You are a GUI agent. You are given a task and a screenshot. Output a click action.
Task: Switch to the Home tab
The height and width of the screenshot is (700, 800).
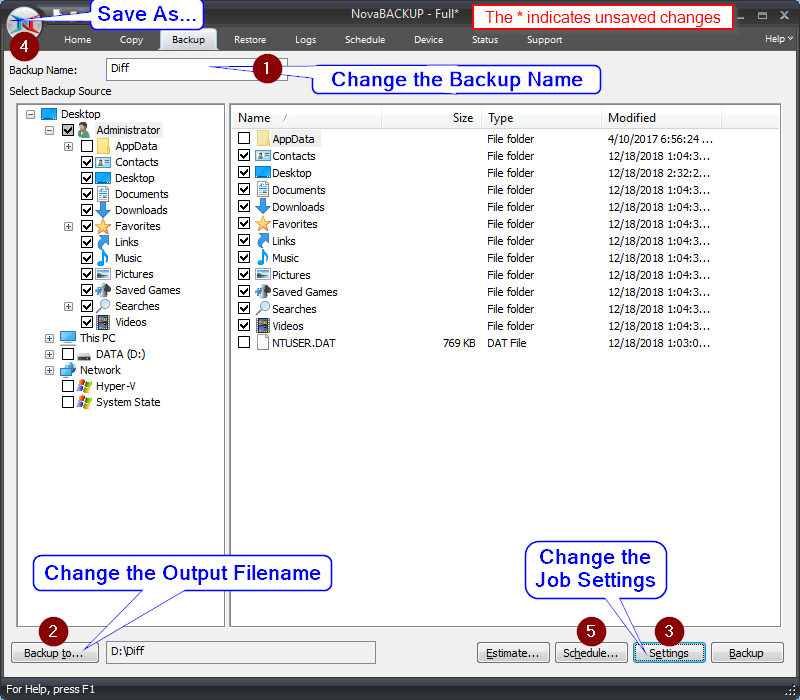click(x=78, y=39)
